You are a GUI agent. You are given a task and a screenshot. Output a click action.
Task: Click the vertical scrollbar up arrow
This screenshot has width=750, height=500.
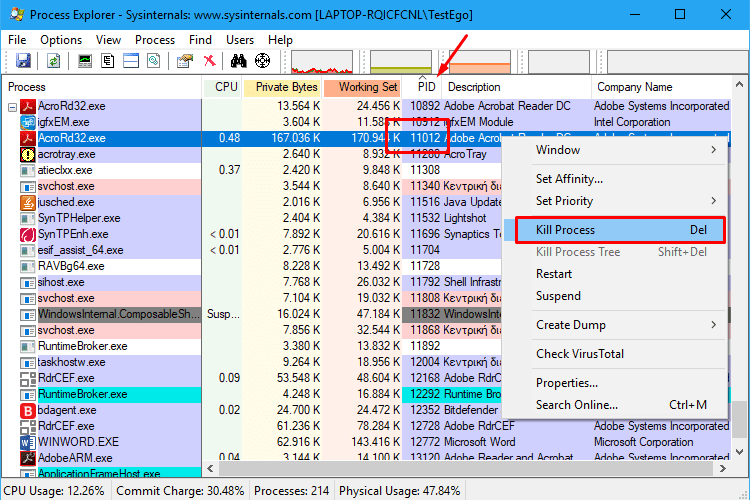[x=739, y=85]
